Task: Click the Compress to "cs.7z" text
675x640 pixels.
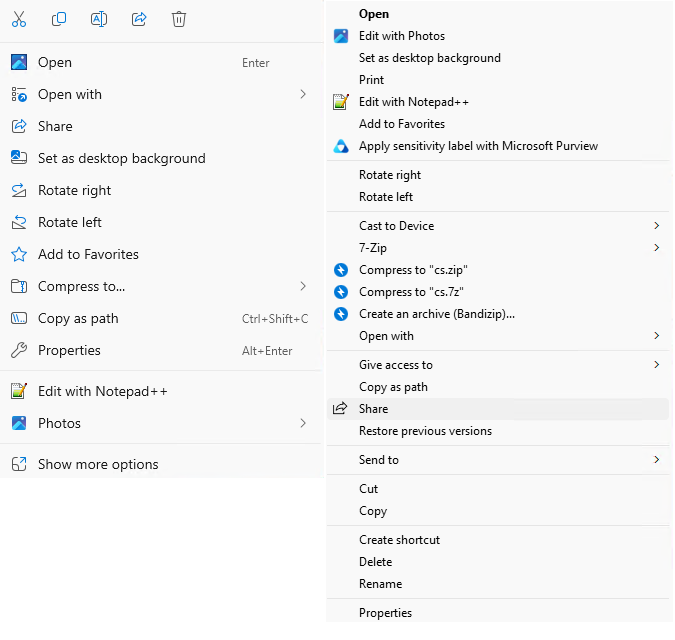Action: [411, 292]
